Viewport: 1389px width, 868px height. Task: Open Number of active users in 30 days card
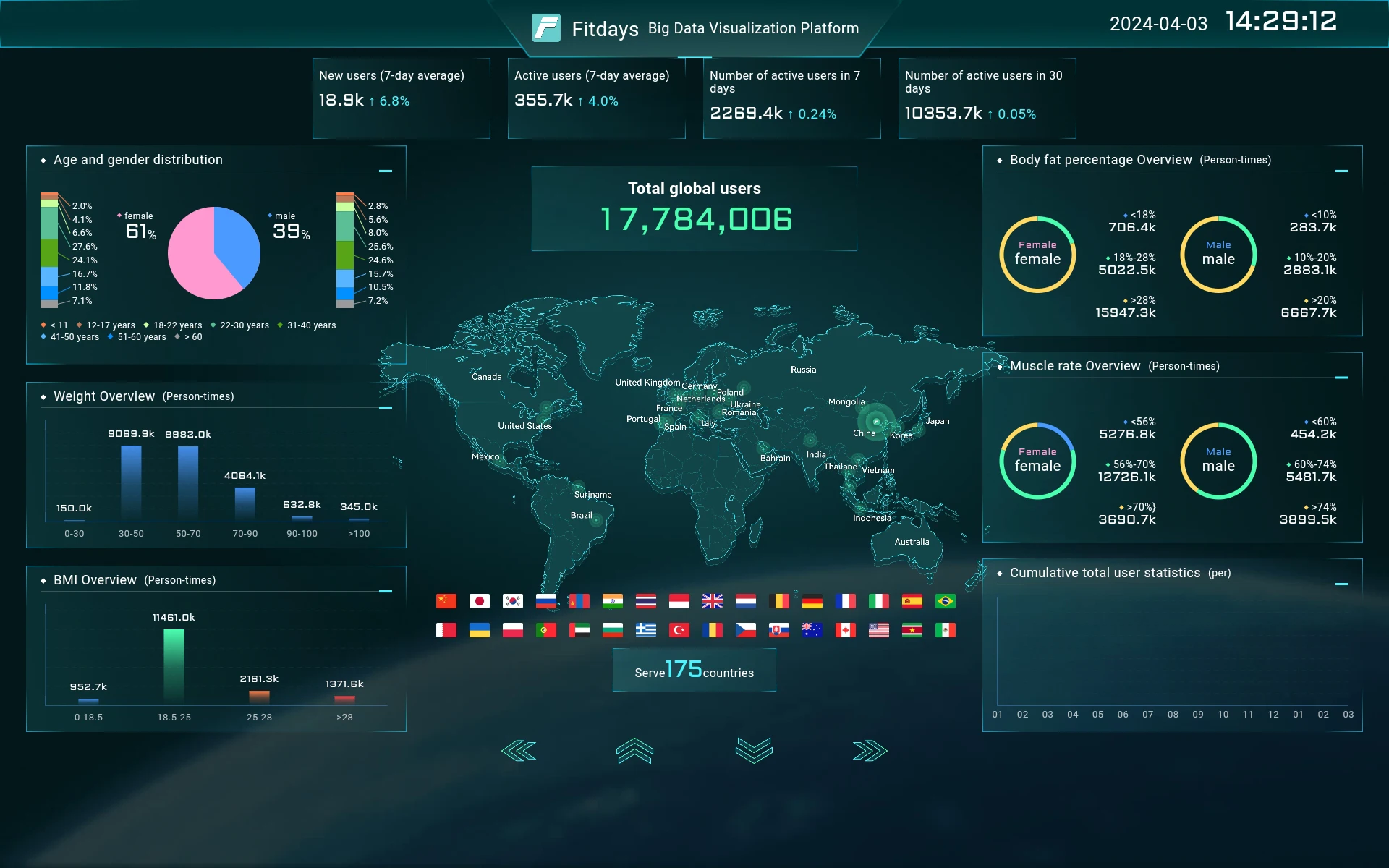click(987, 98)
